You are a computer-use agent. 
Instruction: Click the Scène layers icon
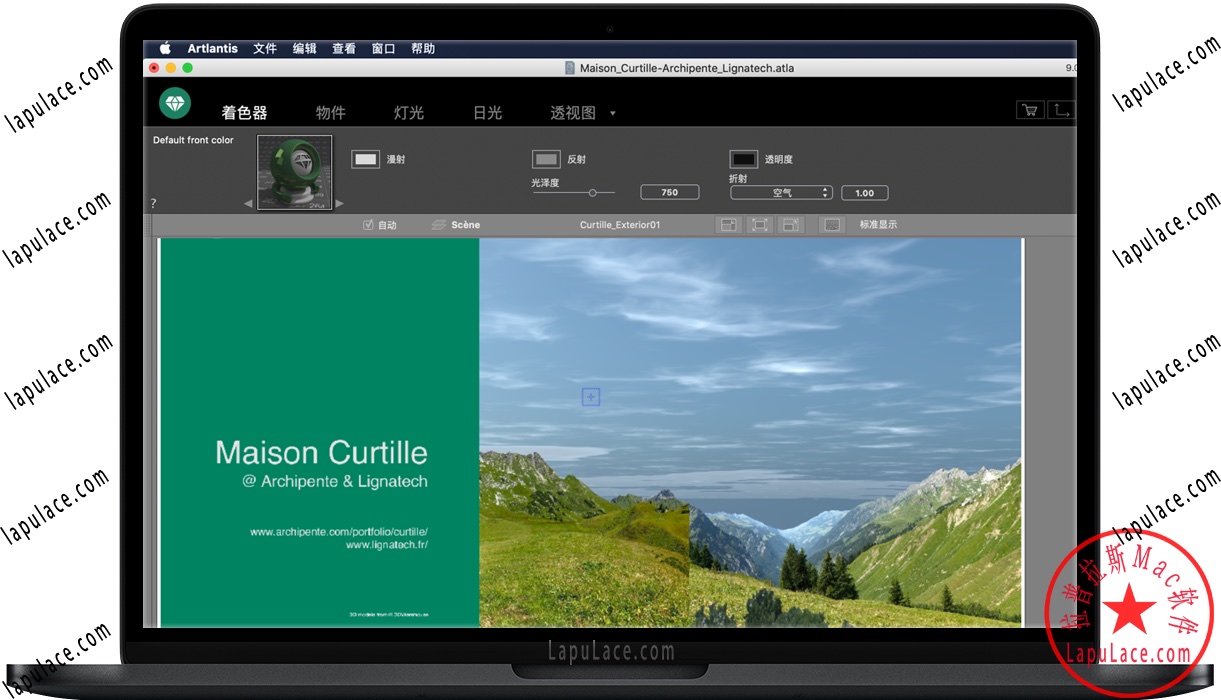tap(438, 224)
